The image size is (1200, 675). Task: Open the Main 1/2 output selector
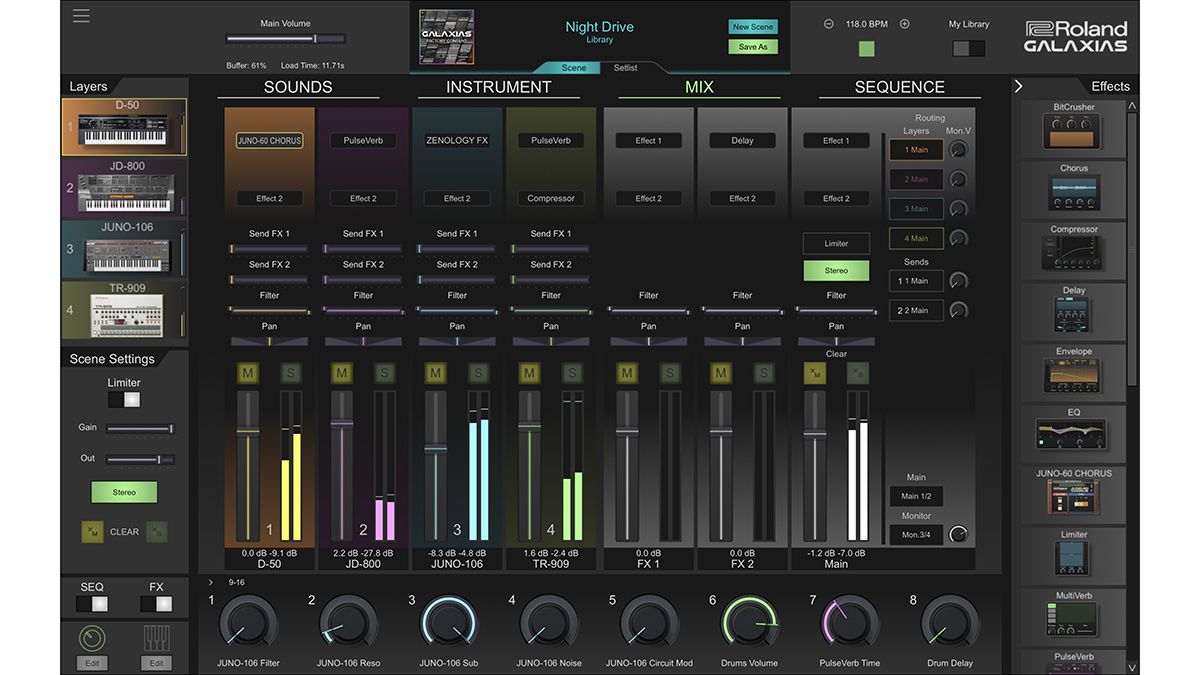point(916,496)
